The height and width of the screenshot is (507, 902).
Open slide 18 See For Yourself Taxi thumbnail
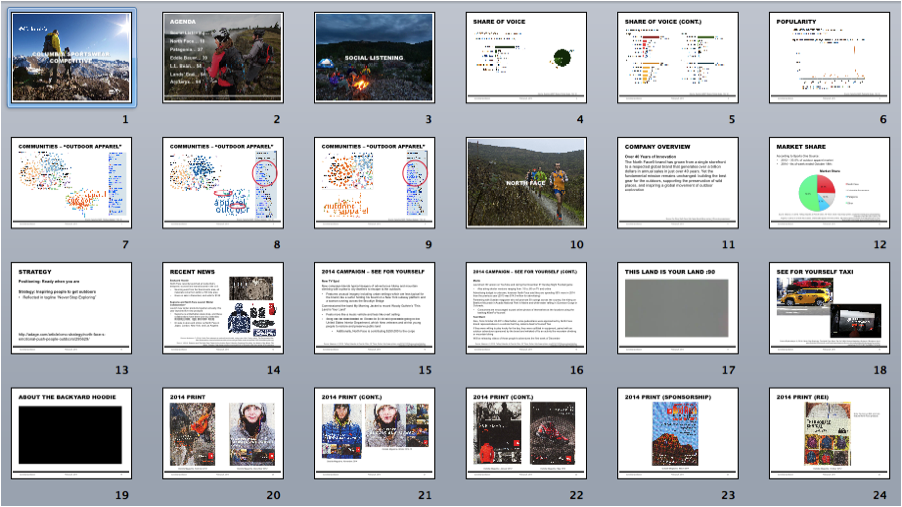coord(830,308)
